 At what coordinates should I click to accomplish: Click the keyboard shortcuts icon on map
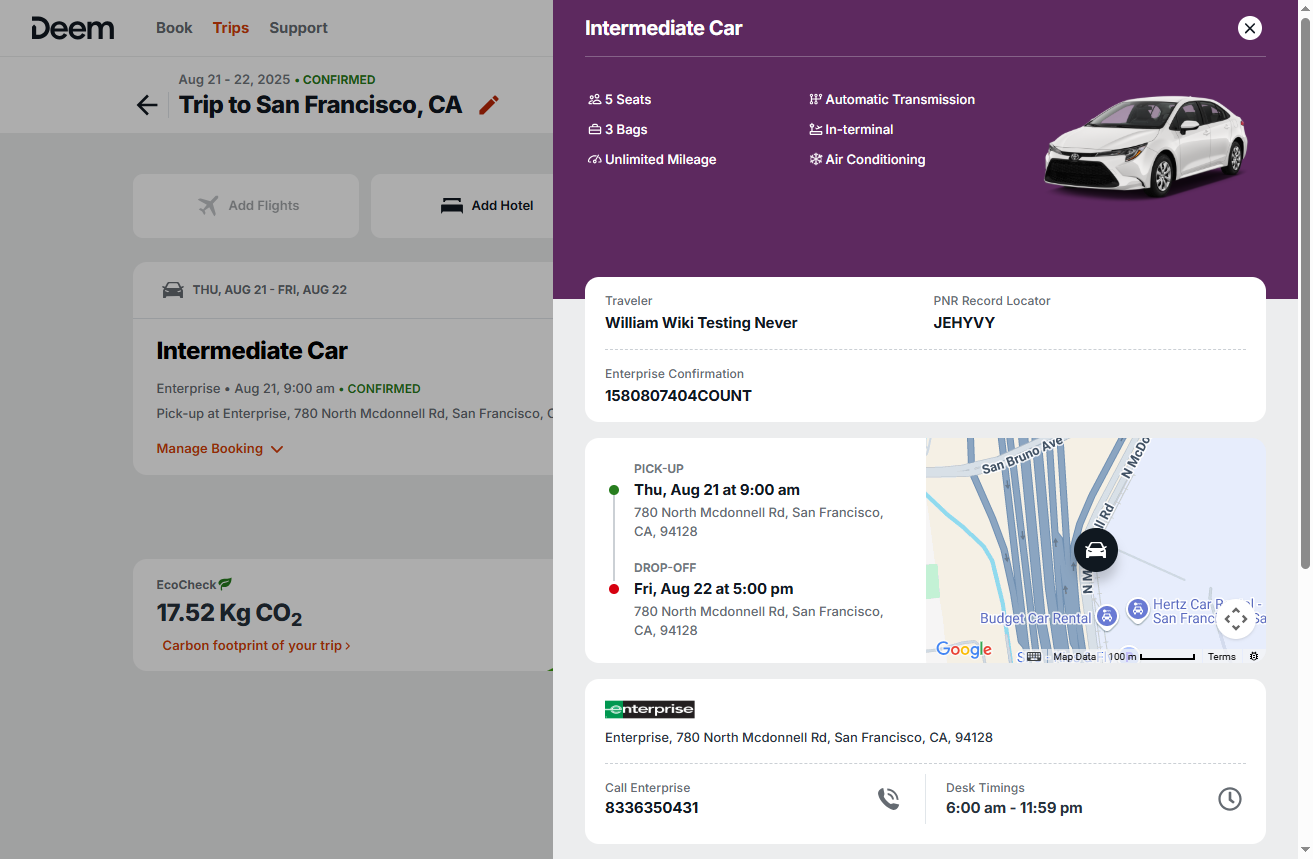click(1034, 657)
